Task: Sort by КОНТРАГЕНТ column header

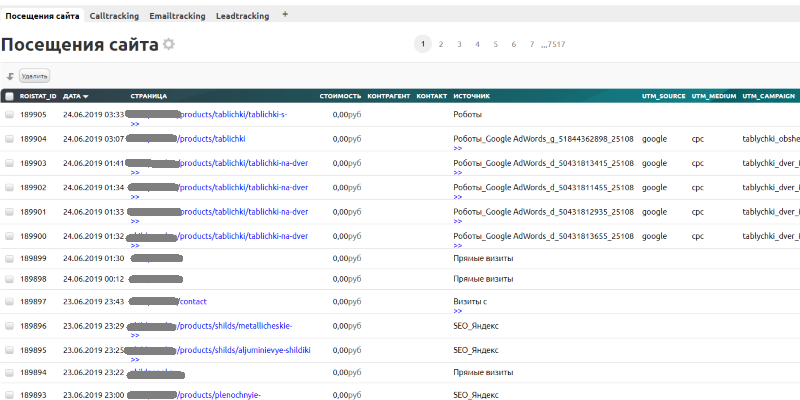Action: (389, 96)
